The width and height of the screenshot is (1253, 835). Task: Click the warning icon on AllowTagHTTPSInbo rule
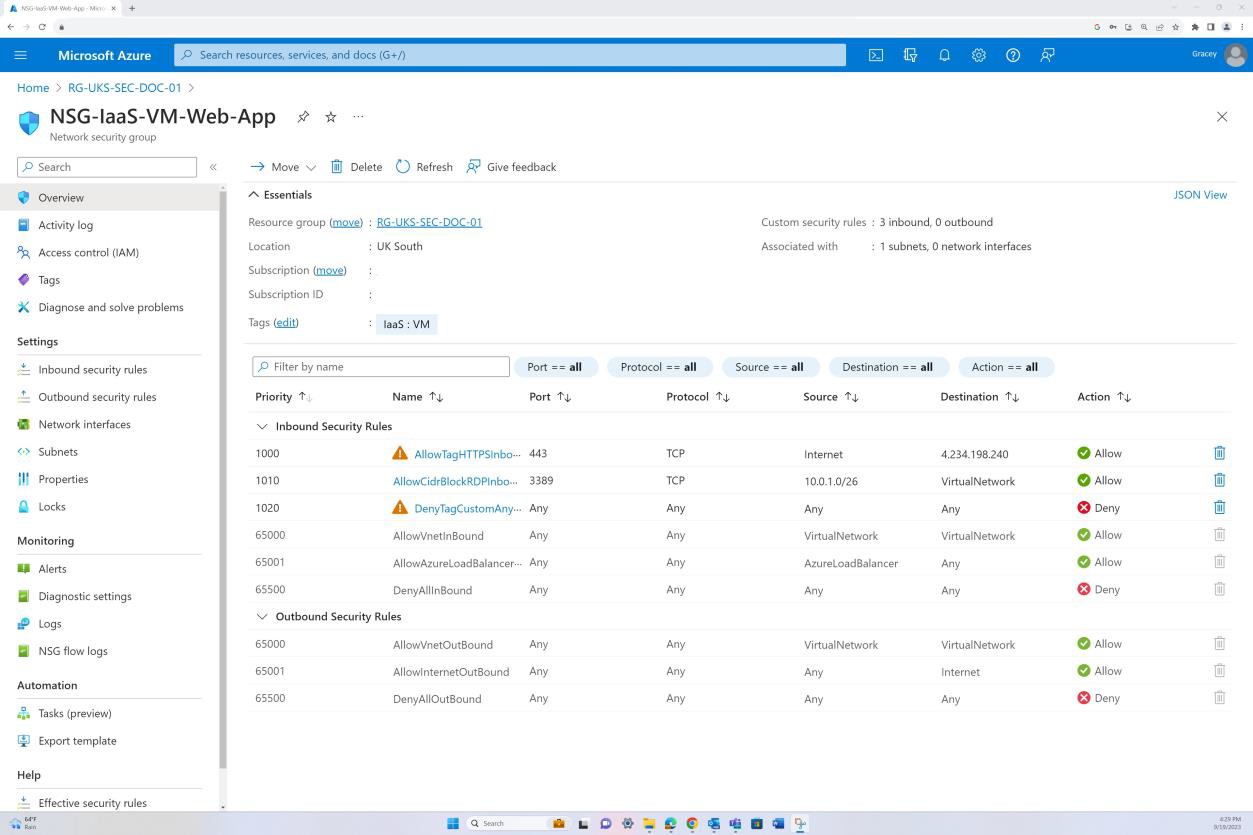[400, 453]
